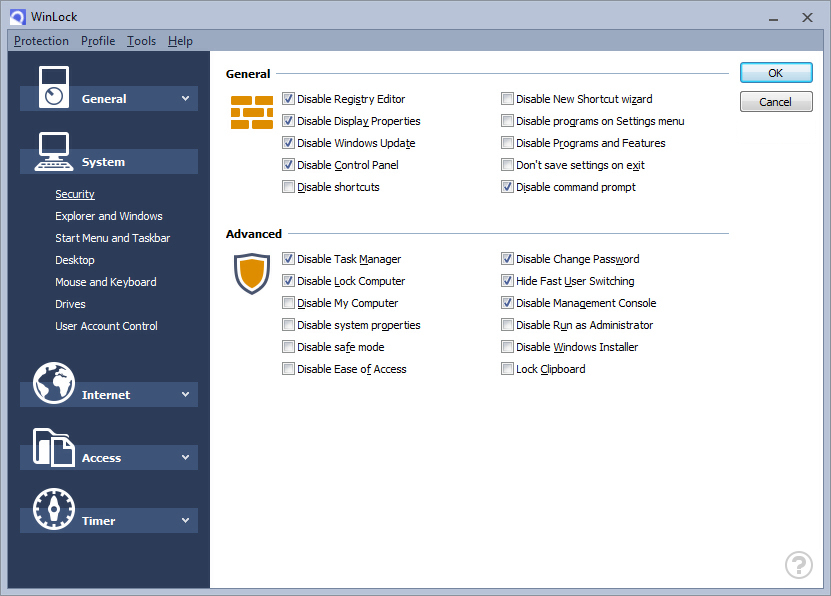Expand the Timer sidebar section
831x596 pixels.
(185, 521)
